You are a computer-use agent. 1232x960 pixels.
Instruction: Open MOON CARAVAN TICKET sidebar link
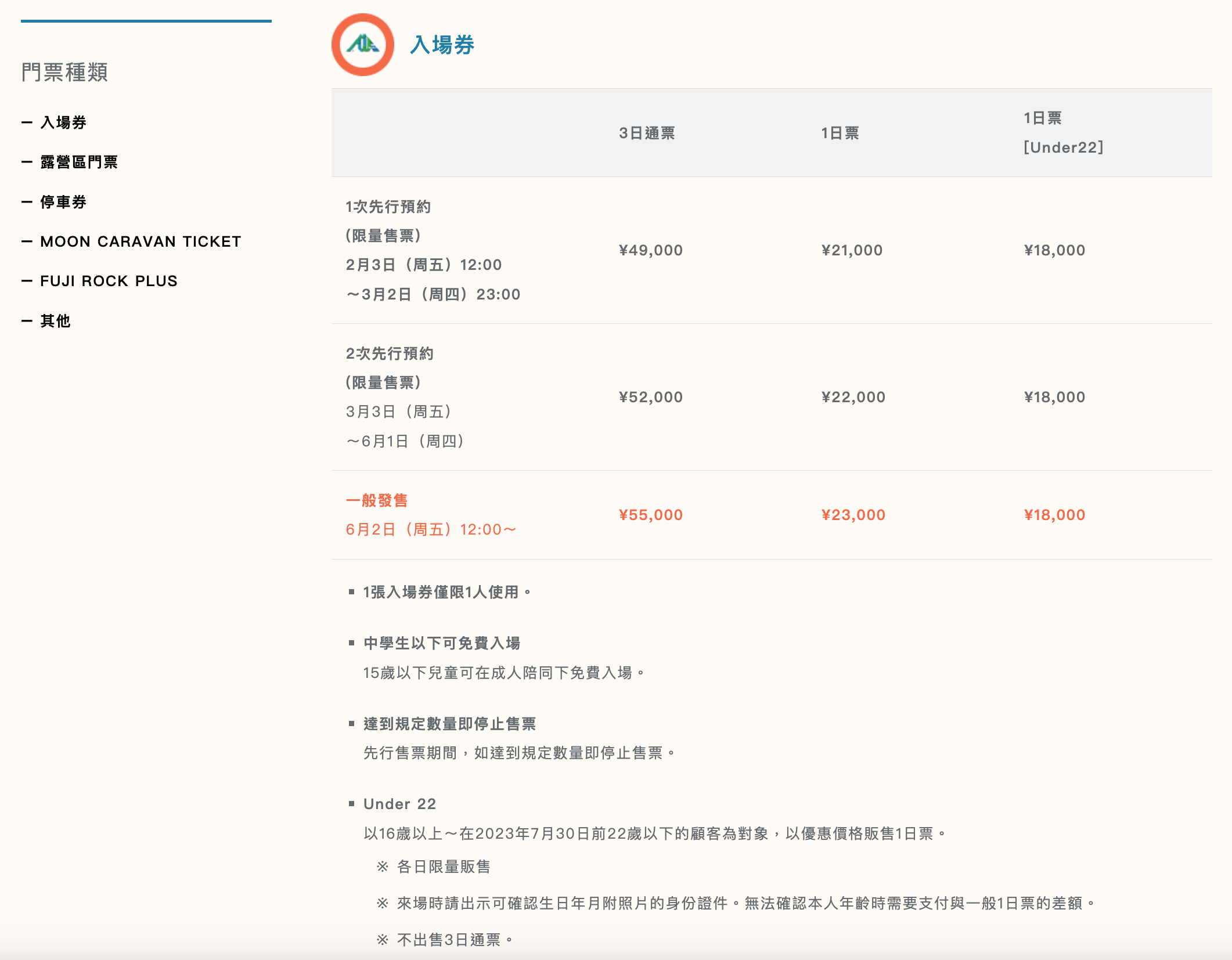pyautogui.click(x=140, y=241)
